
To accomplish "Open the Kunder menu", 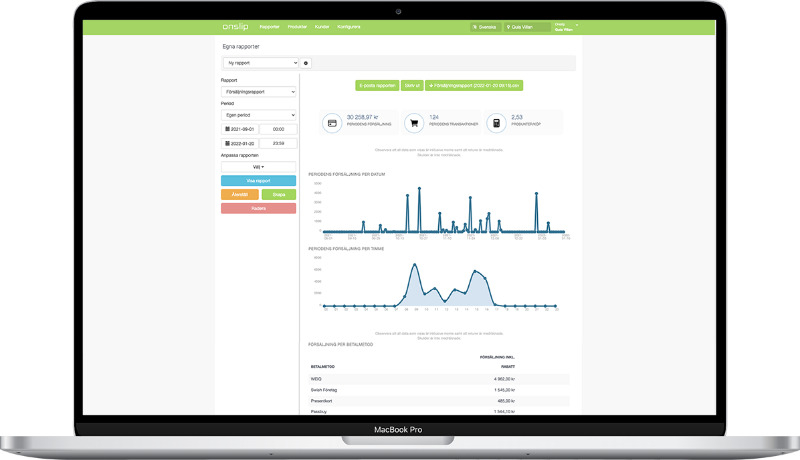I will (322, 27).
